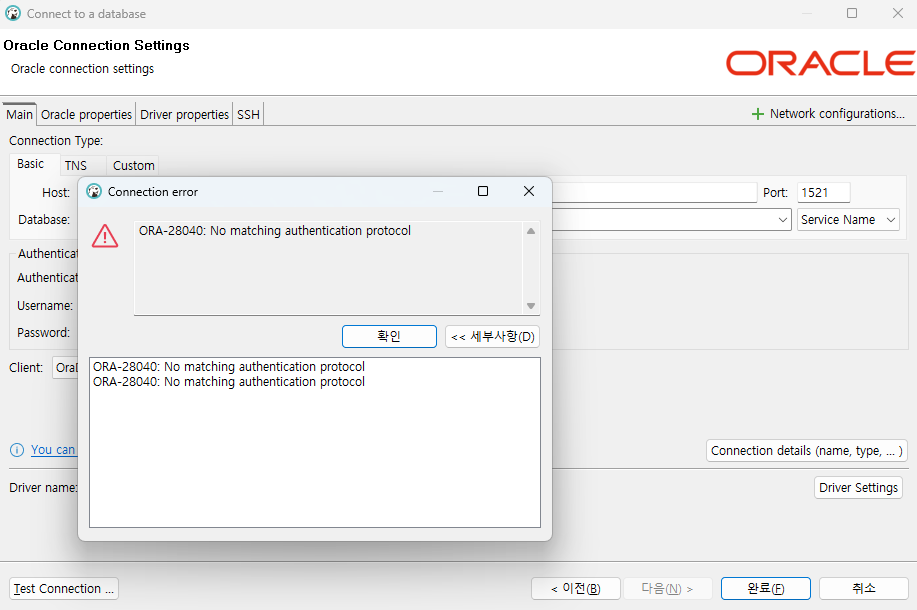Viewport: 917px width, 610px height.
Task: Follow the You can link
Action: point(53,450)
